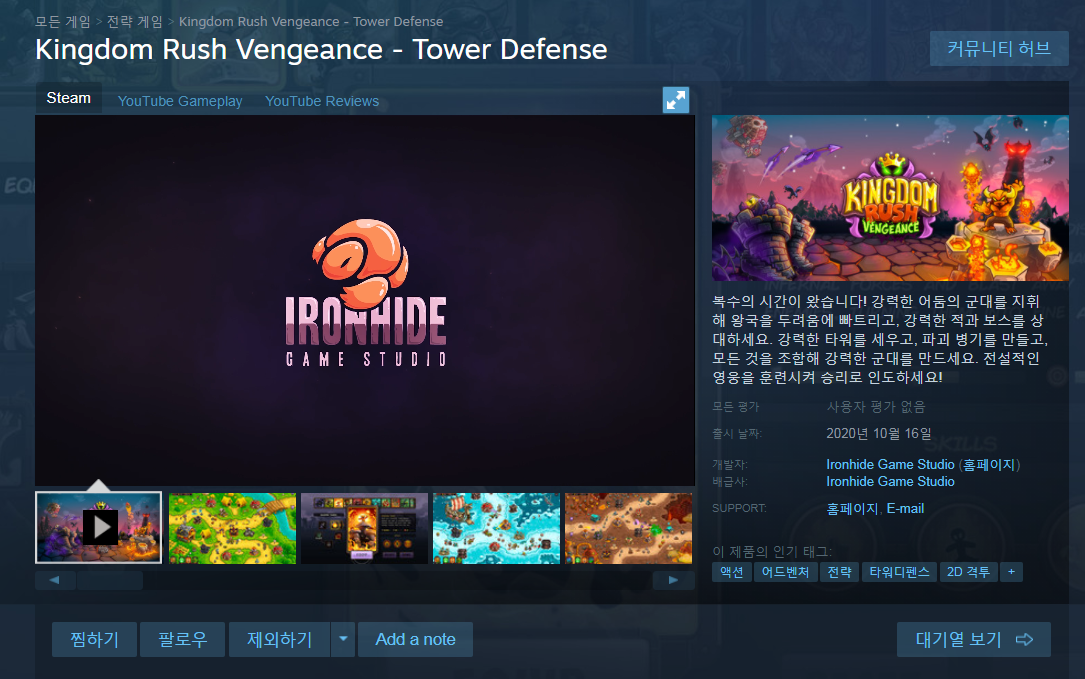Viewport: 1085px width, 679px height.
Task: Click the 사용자 평가 없음 review text
Action: (x=875, y=407)
